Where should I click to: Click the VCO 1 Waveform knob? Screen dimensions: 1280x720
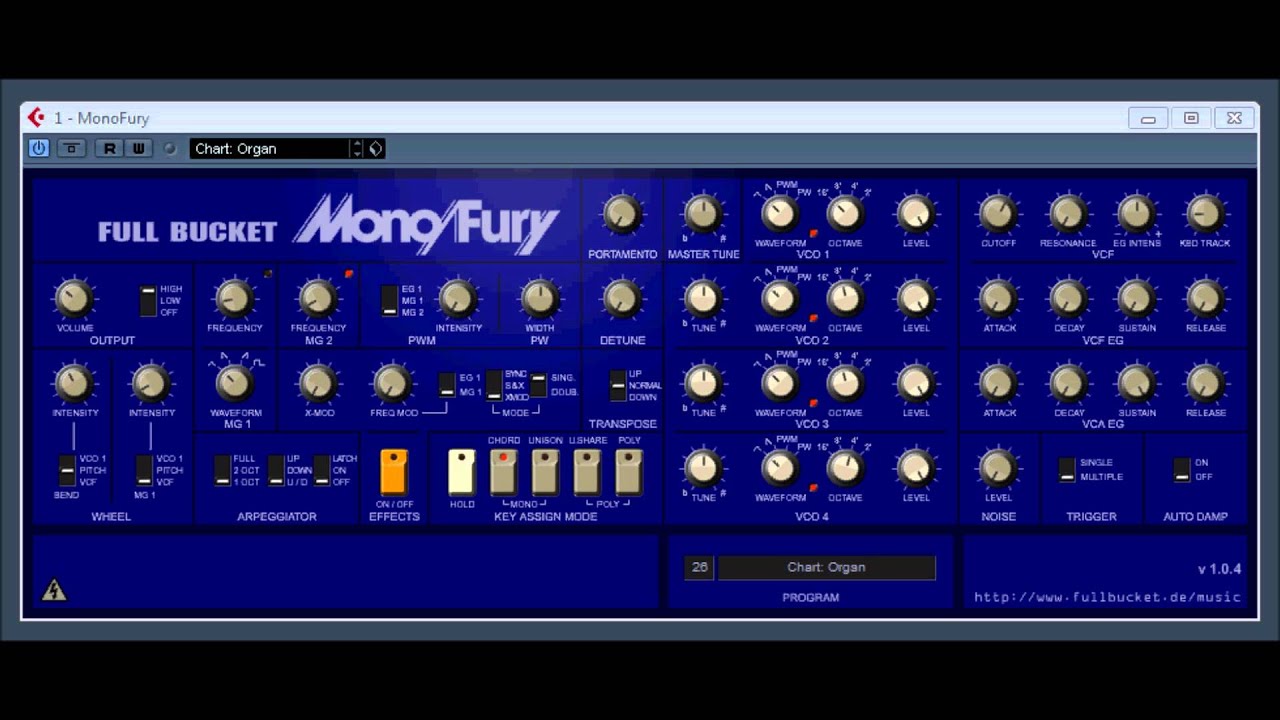(779, 213)
